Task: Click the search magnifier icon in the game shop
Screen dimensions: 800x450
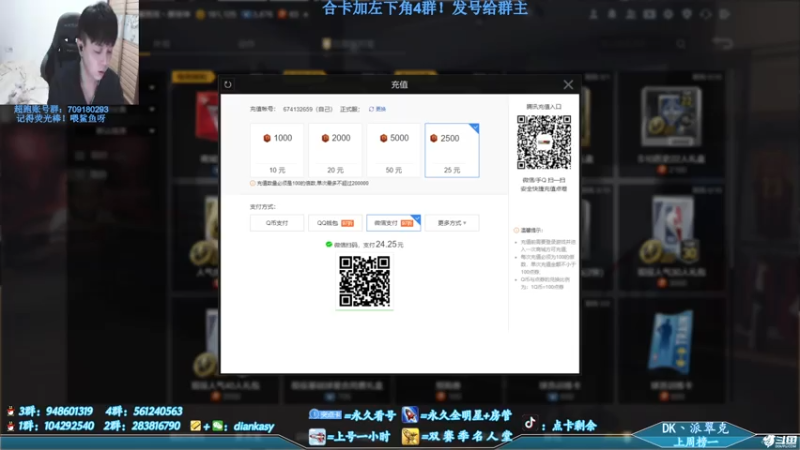Action: point(681,44)
